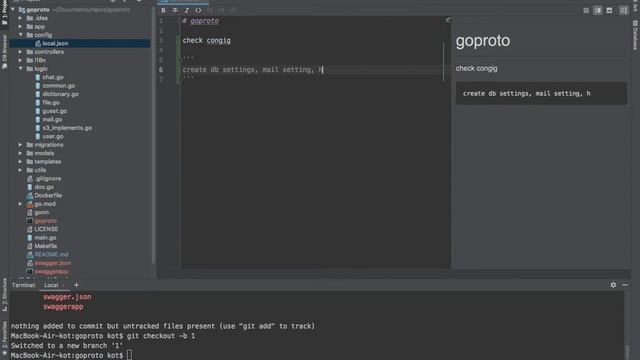Screen dimensions: 640x360
Task: Expand the templates folder
Action: tap(20, 162)
